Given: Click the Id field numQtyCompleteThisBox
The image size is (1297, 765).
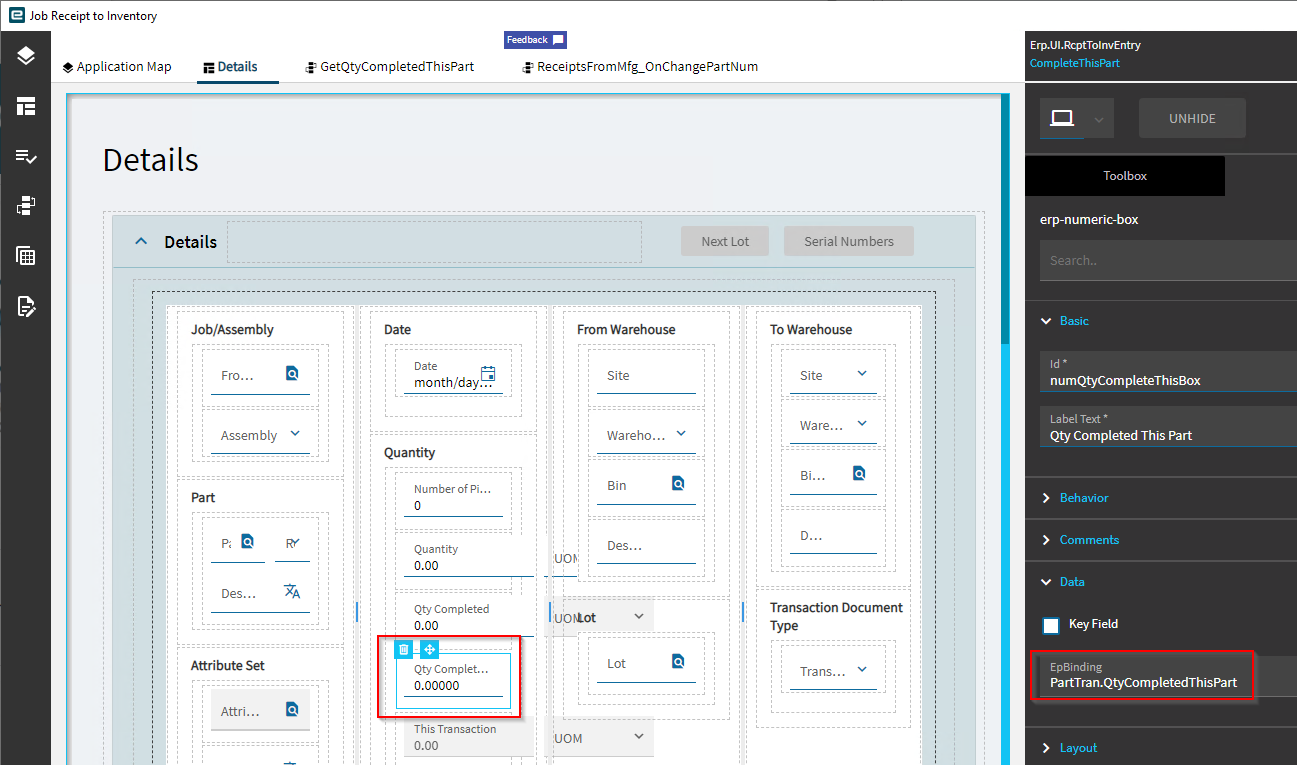Looking at the screenshot, I should pos(1168,371).
